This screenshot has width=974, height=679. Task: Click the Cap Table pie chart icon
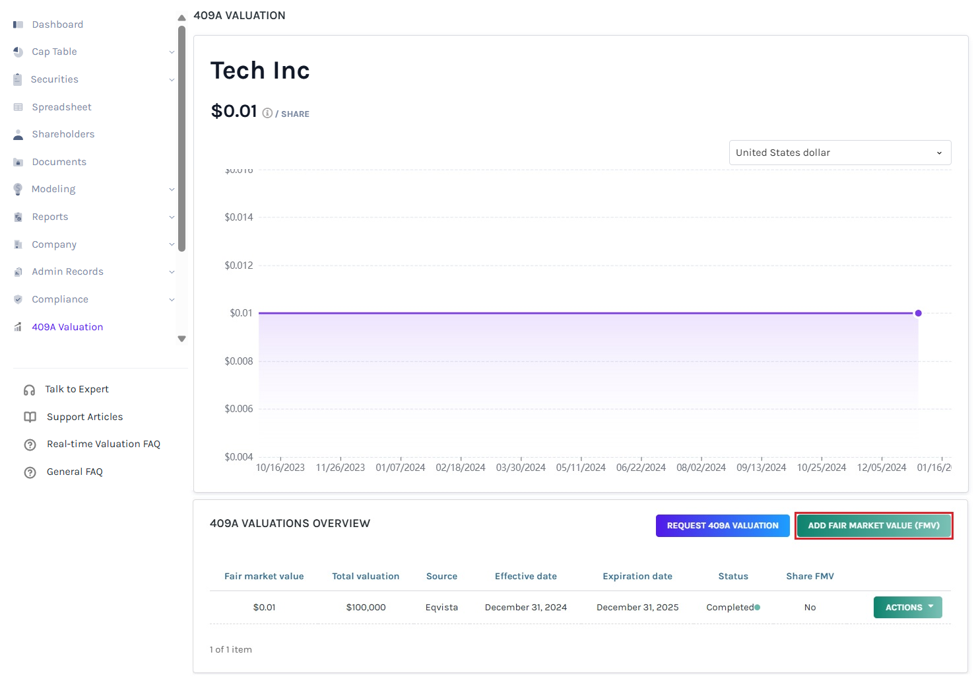pos(18,52)
